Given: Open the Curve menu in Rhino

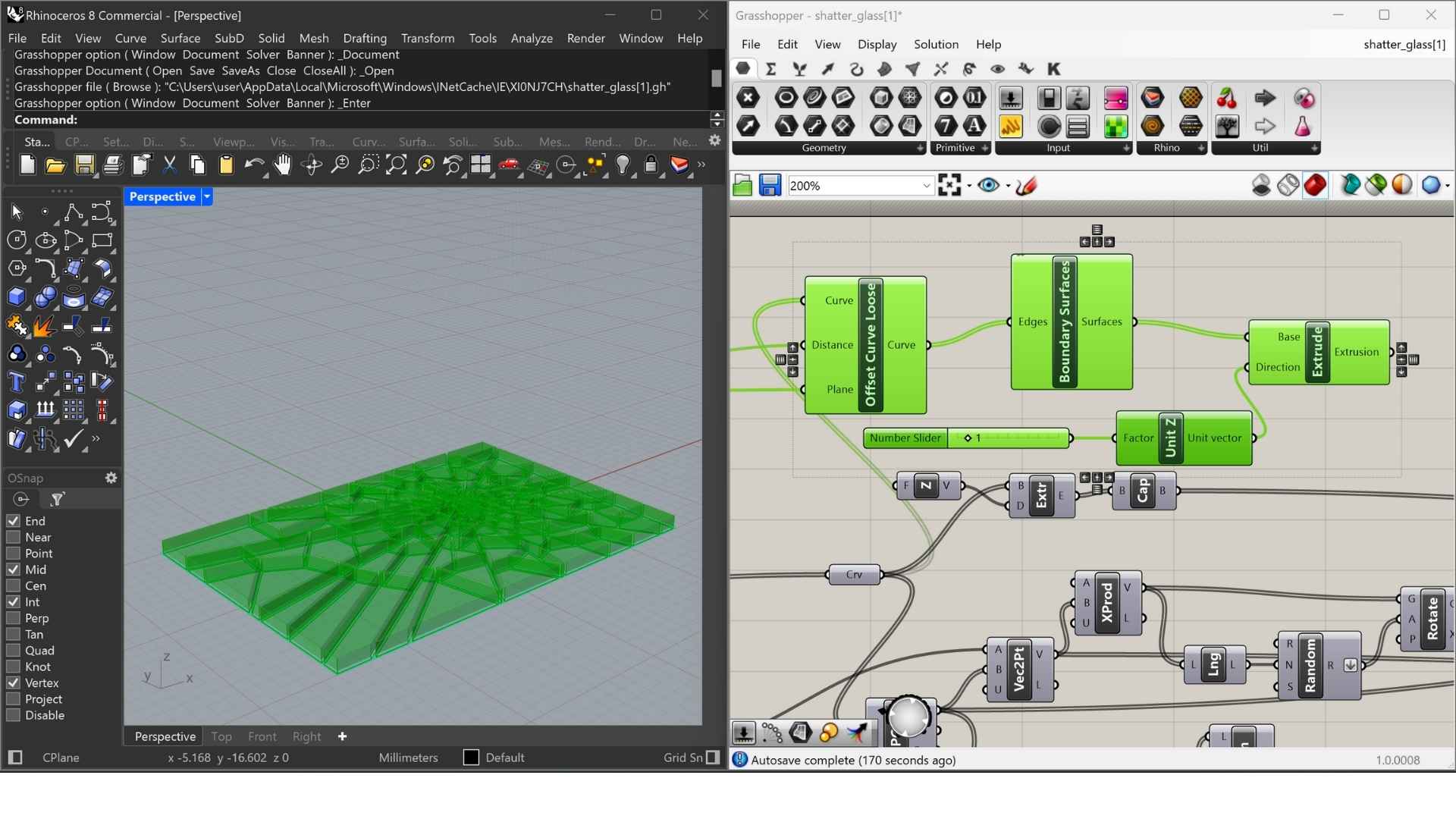Looking at the screenshot, I should [x=130, y=38].
